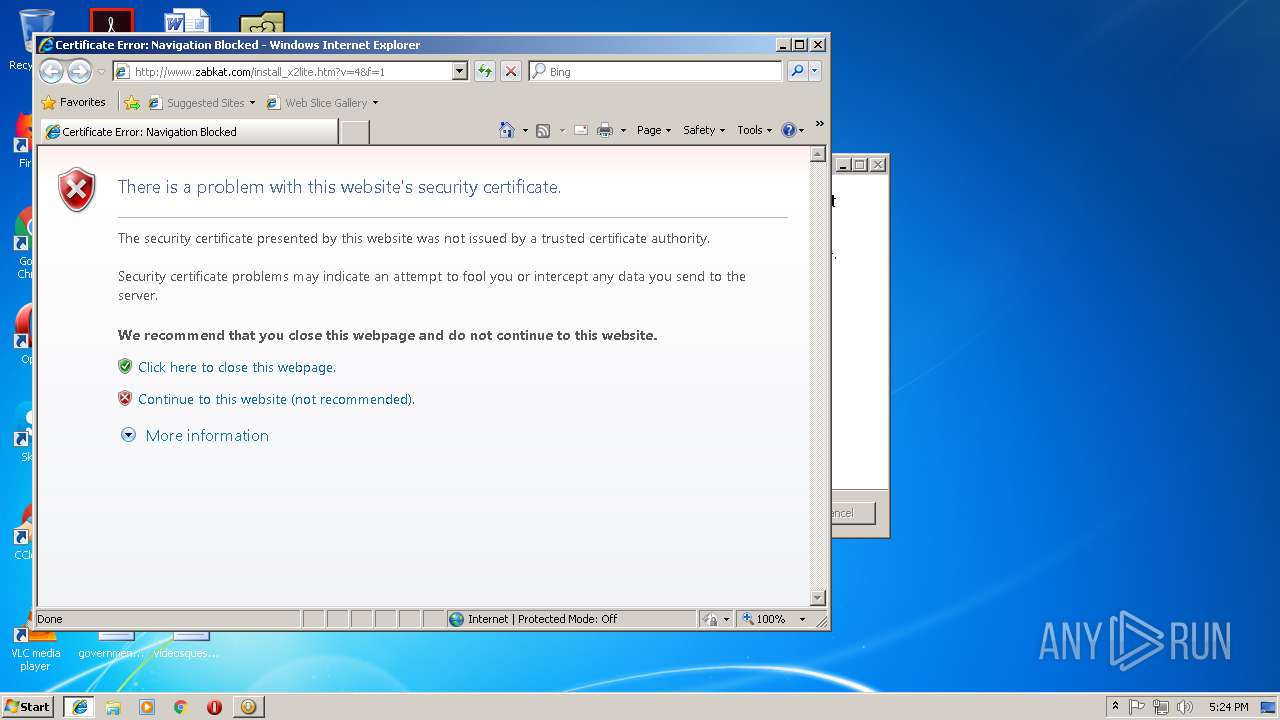Click the Bing search box
Image resolution: width=1280 pixels, height=720 pixels.
656,71
